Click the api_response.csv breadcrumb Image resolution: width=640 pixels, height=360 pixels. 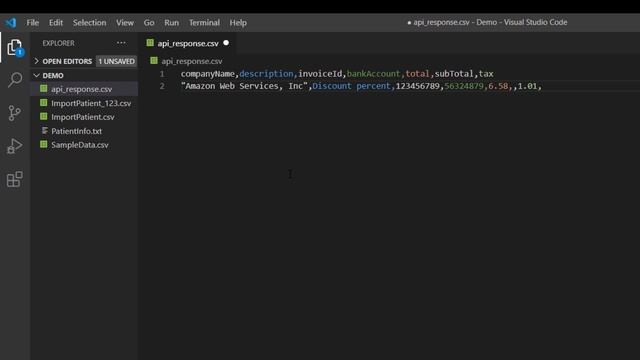point(192,61)
